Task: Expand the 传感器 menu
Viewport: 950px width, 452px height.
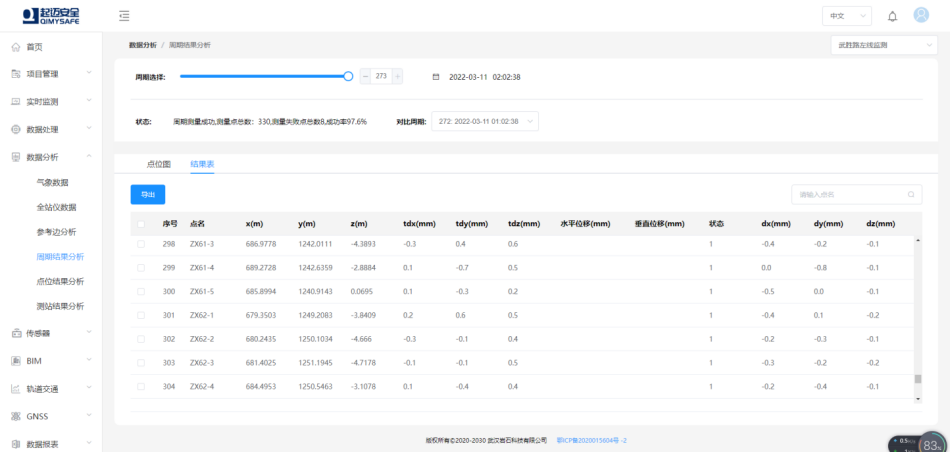Action: [x=89, y=332]
